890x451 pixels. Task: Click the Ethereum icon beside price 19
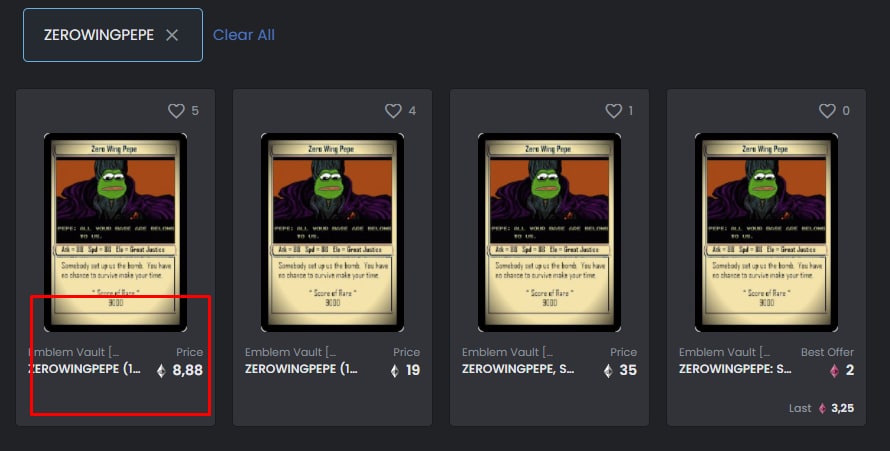pos(395,371)
